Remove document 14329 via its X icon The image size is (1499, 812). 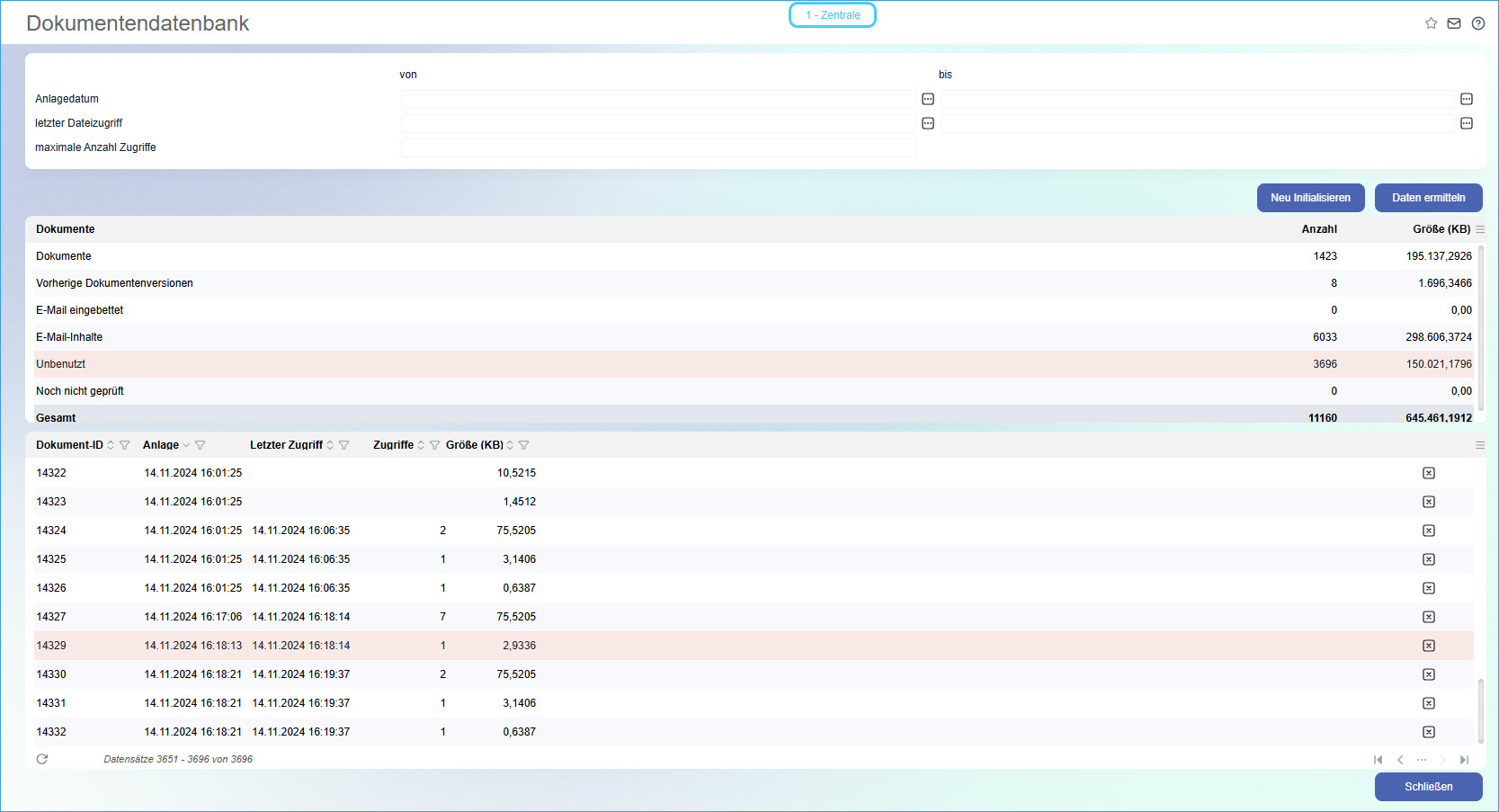[1429, 646]
